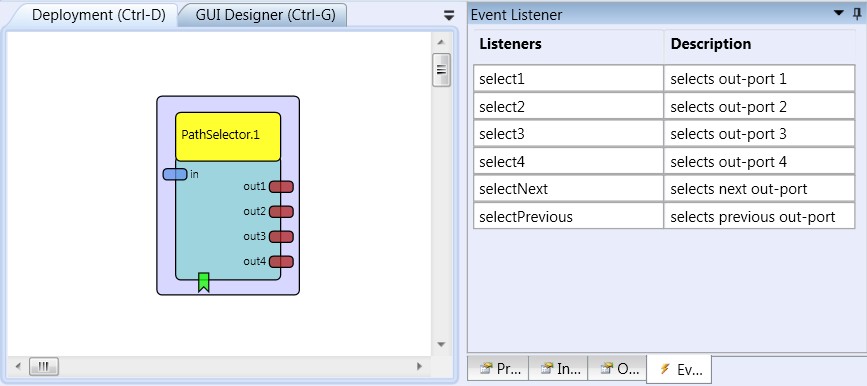Open the Event Listener panel options dropdown

pyautogui.click(x=839, y=13)
